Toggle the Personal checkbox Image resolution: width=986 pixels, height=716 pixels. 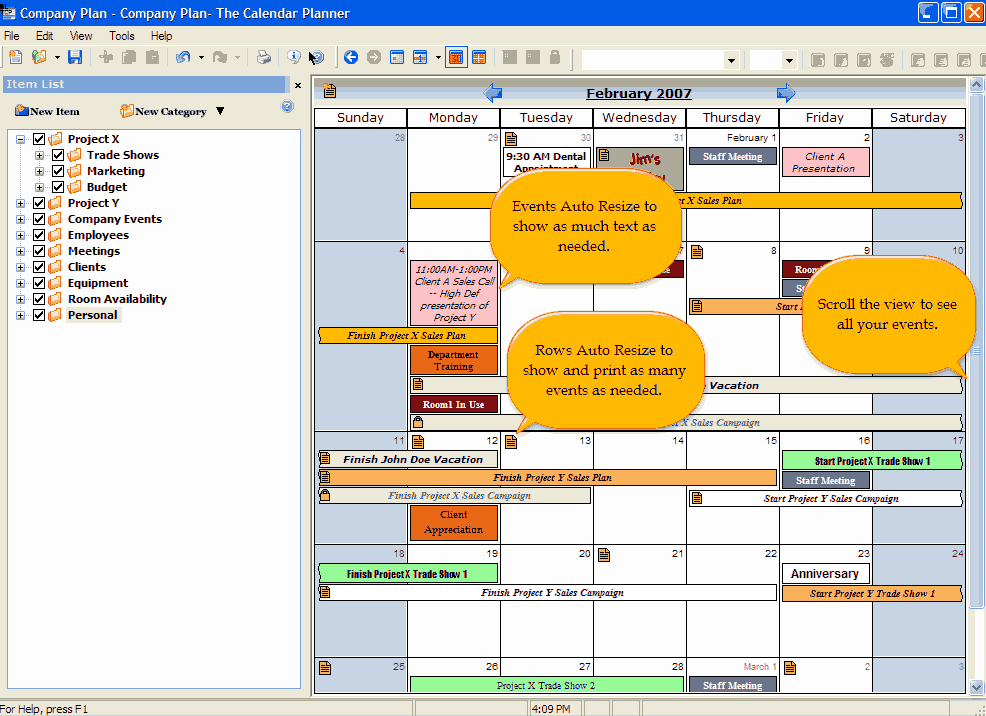(39, 315)
